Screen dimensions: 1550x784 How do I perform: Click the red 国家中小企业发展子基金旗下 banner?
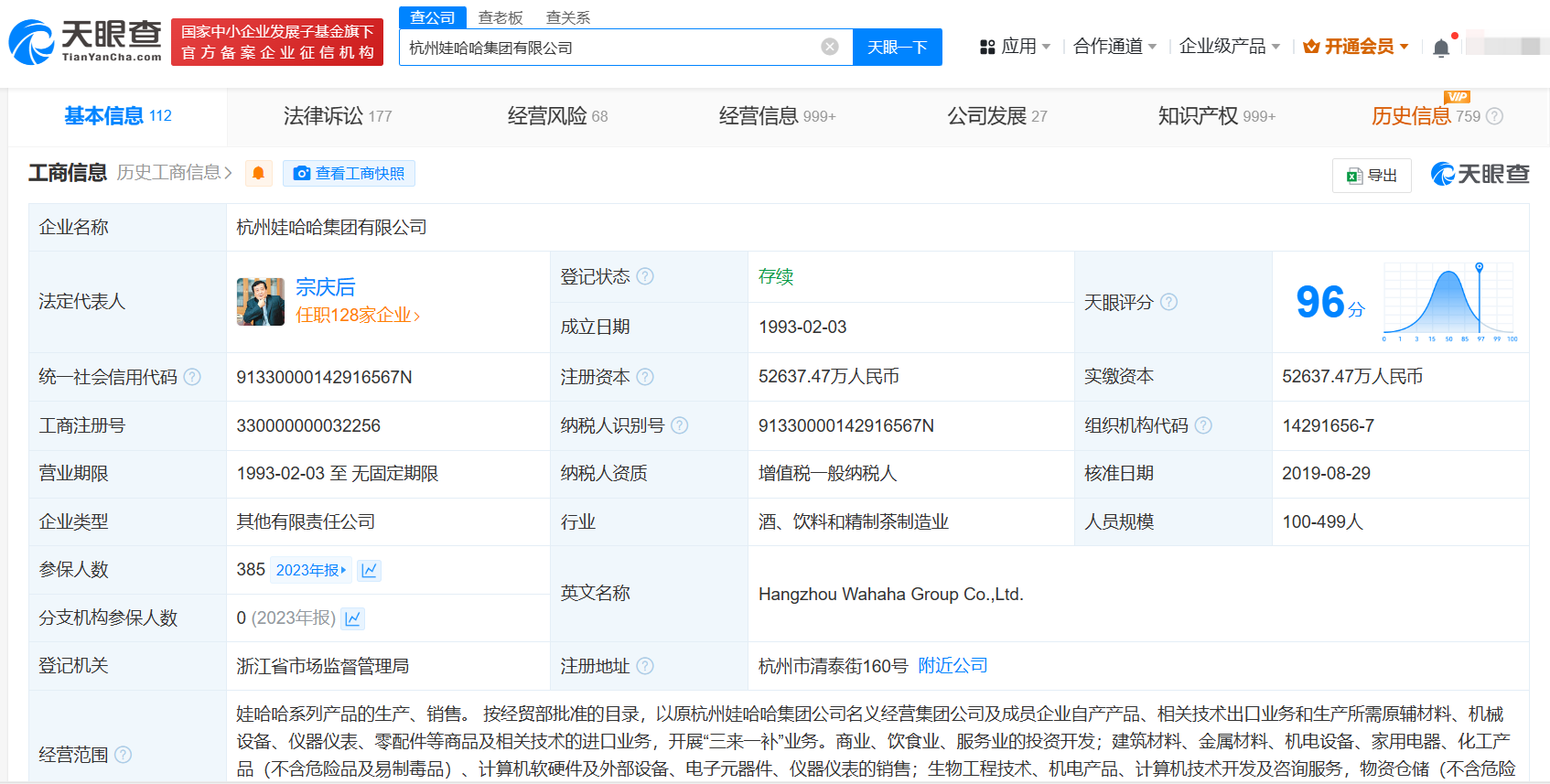tap(277, 42)
